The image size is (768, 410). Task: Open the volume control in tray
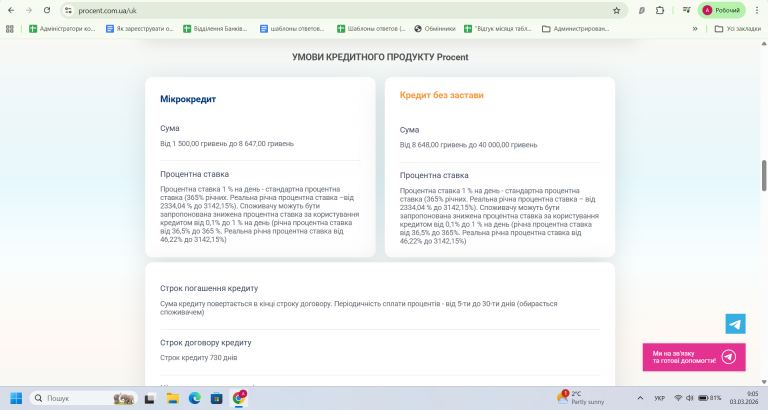pos(690,398)
